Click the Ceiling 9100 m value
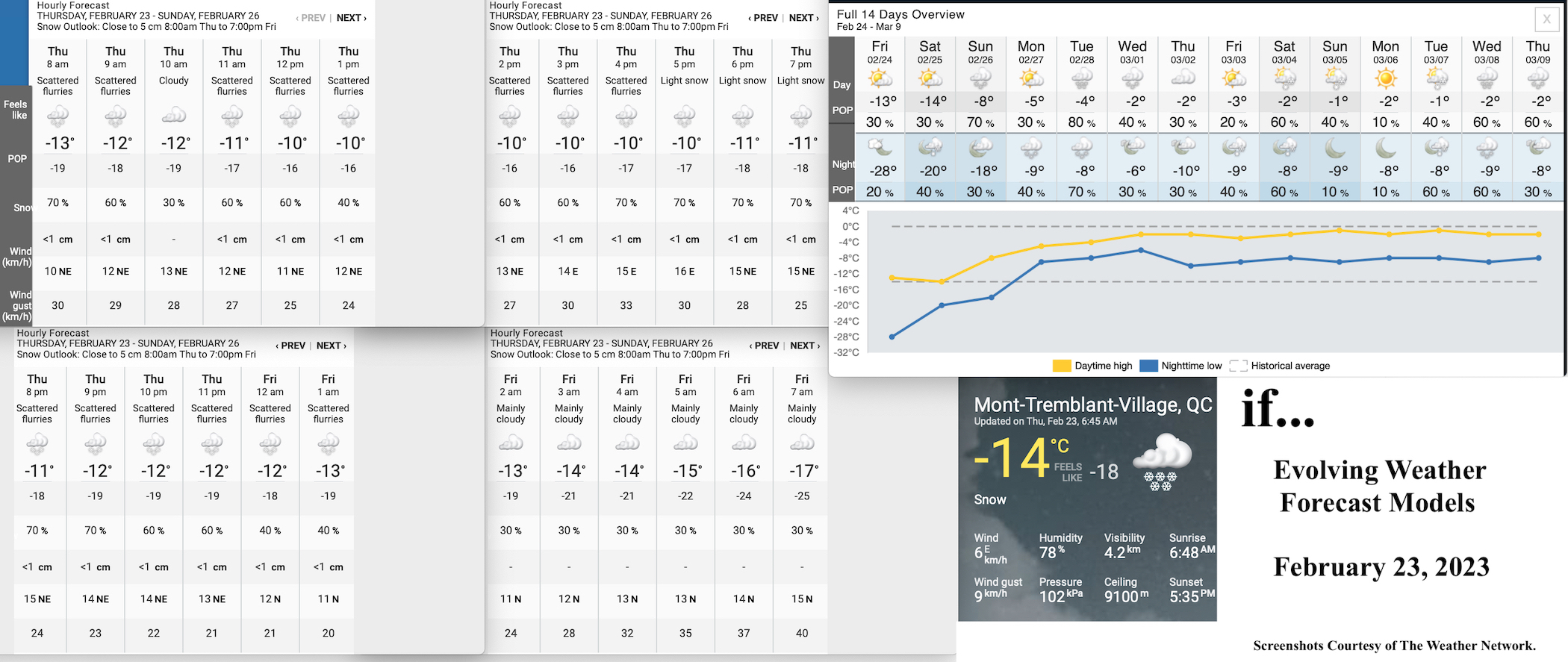 tap(1126, 596)
